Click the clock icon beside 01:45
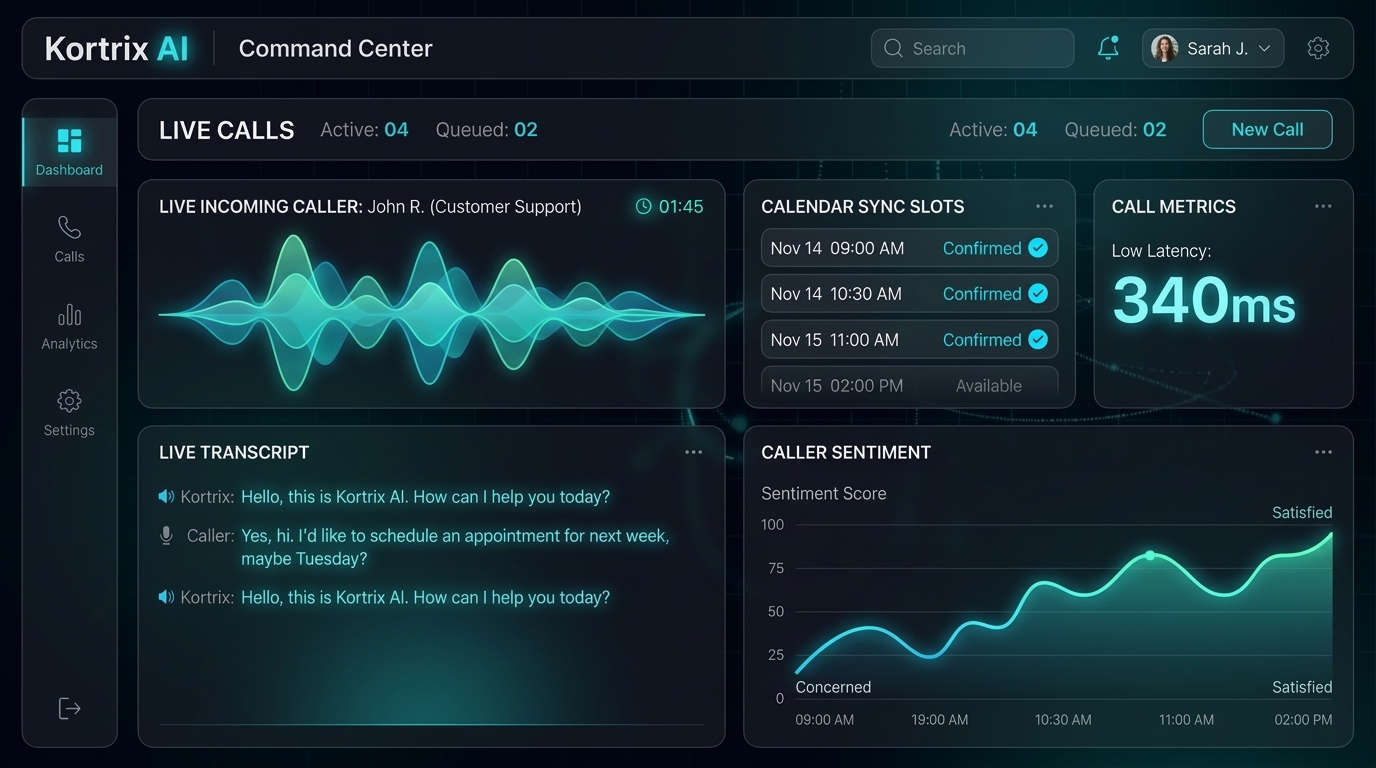1376x768 pixels. [x=644, y=206]
